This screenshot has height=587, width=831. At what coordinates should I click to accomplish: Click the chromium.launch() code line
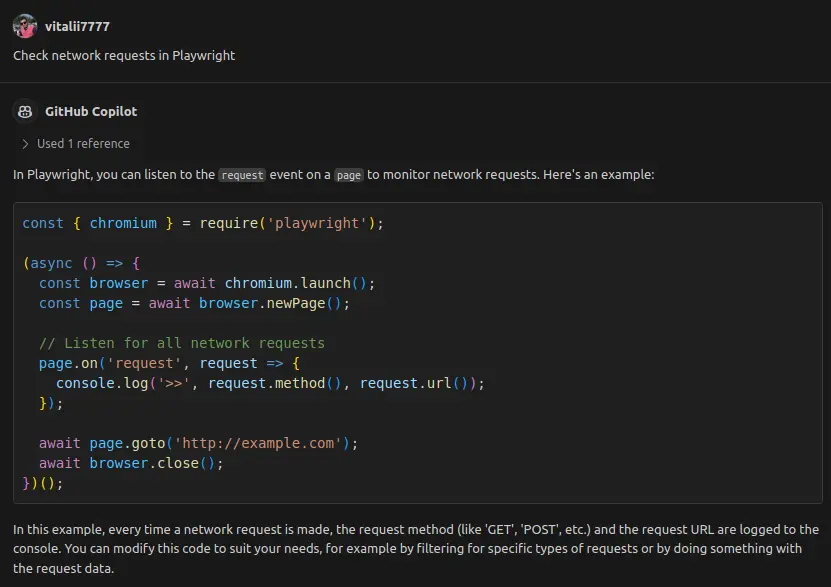207,283
